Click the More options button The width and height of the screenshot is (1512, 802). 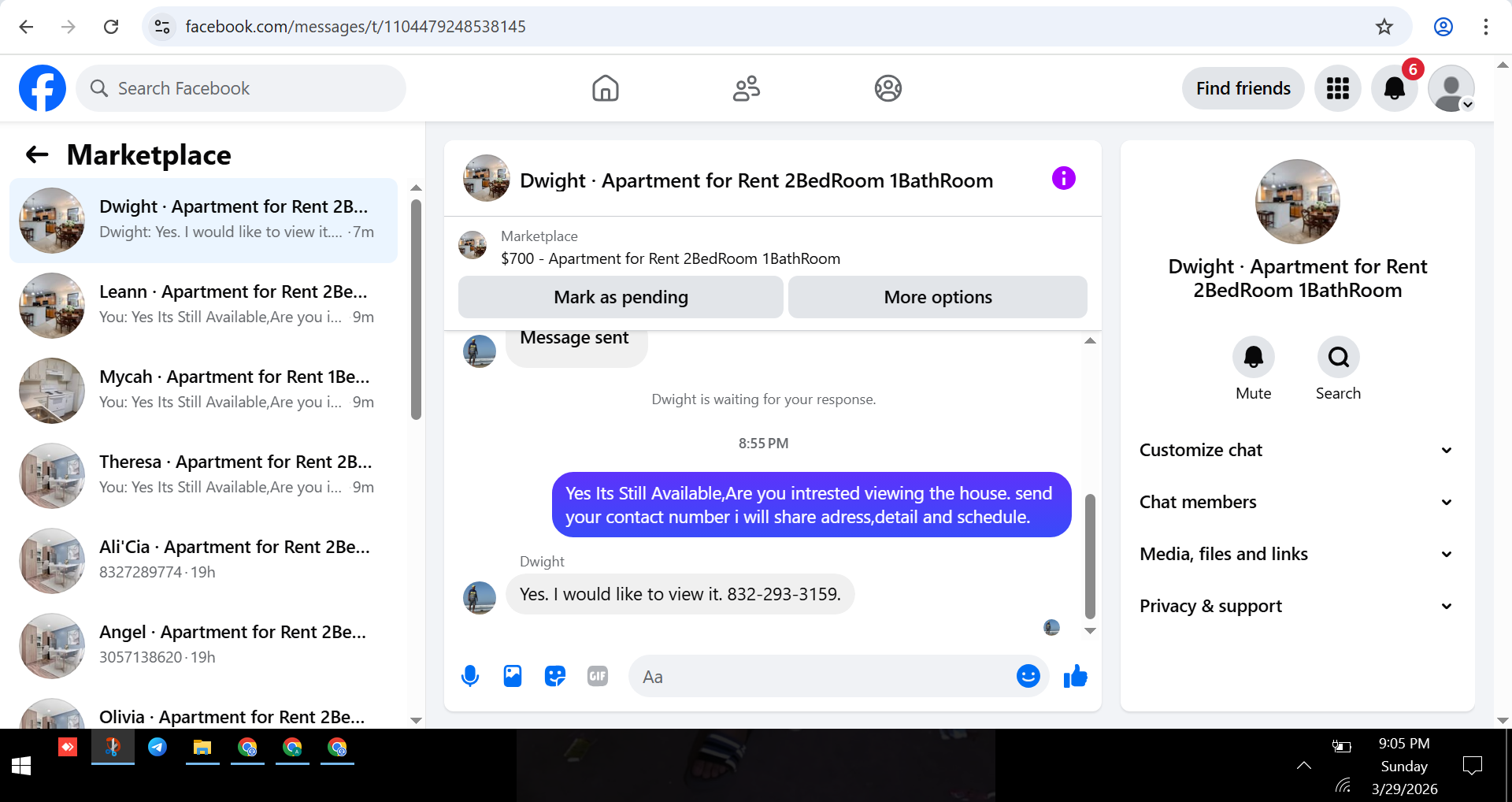[938, 297]
